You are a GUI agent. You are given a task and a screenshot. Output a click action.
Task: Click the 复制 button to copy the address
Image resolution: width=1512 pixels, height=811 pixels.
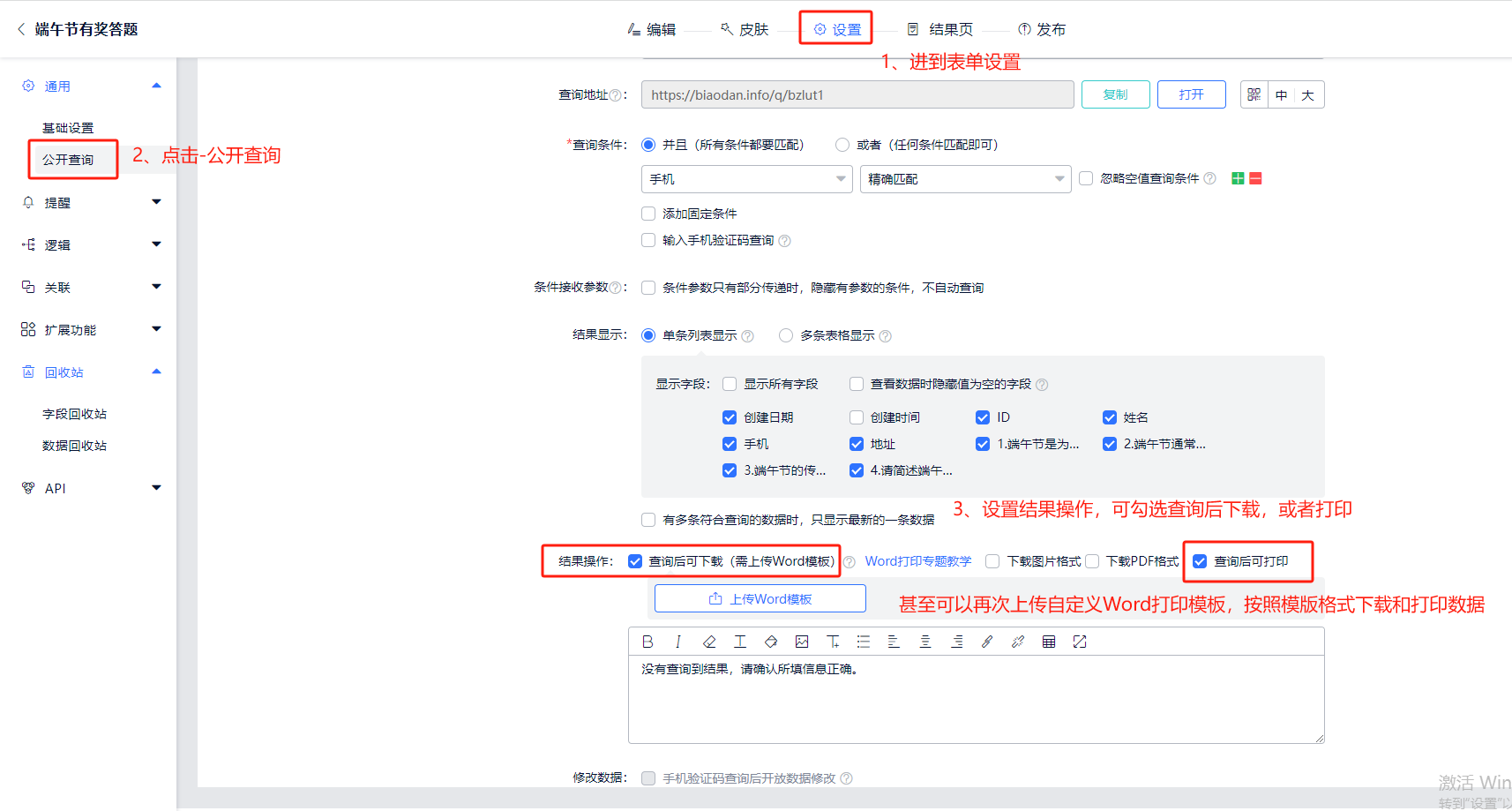(1115, 94)
